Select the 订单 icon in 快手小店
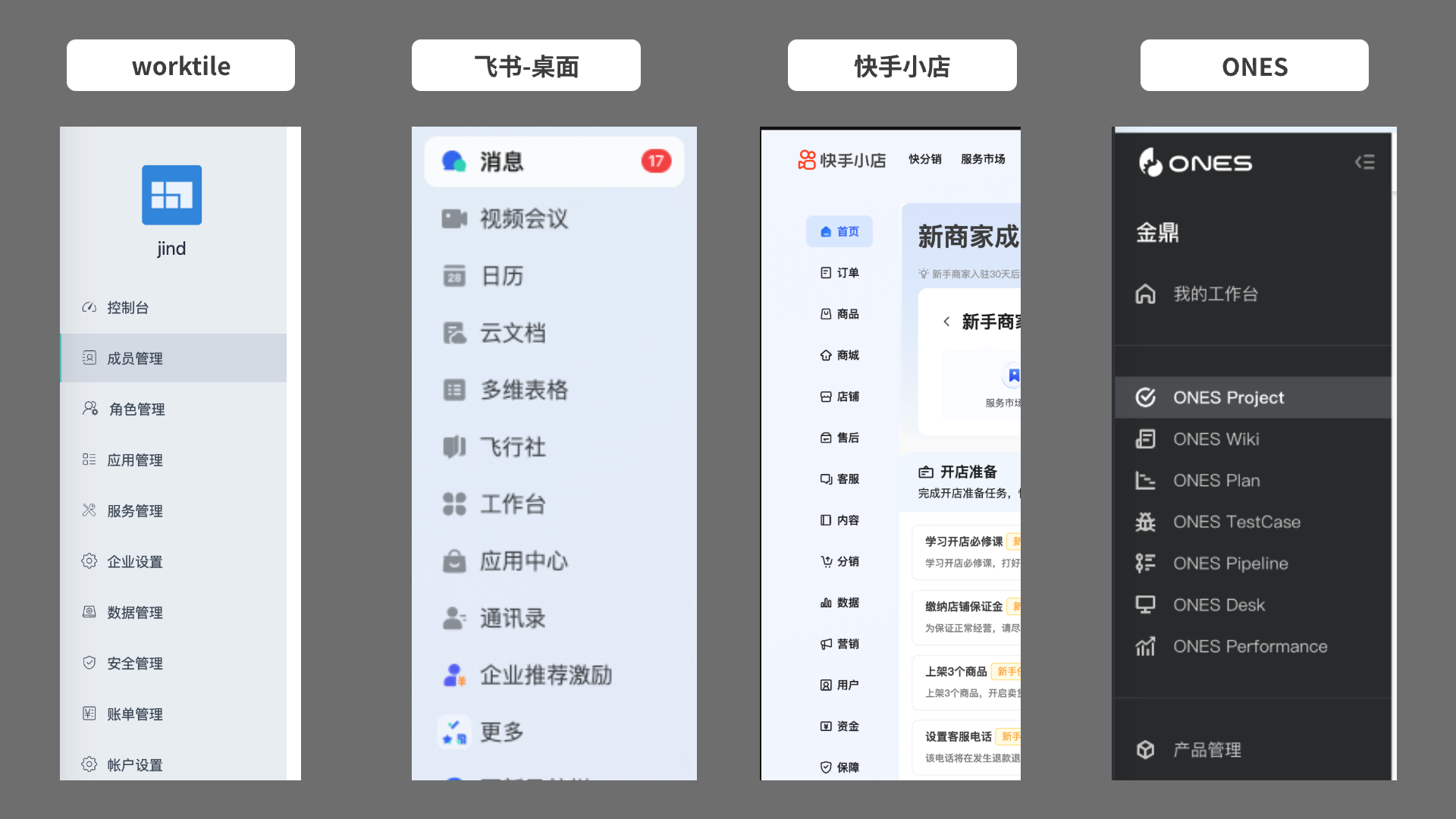Image resolution: width=1456 pixels, height=819 pixels. pyautogui.click(x=827, y=272)
